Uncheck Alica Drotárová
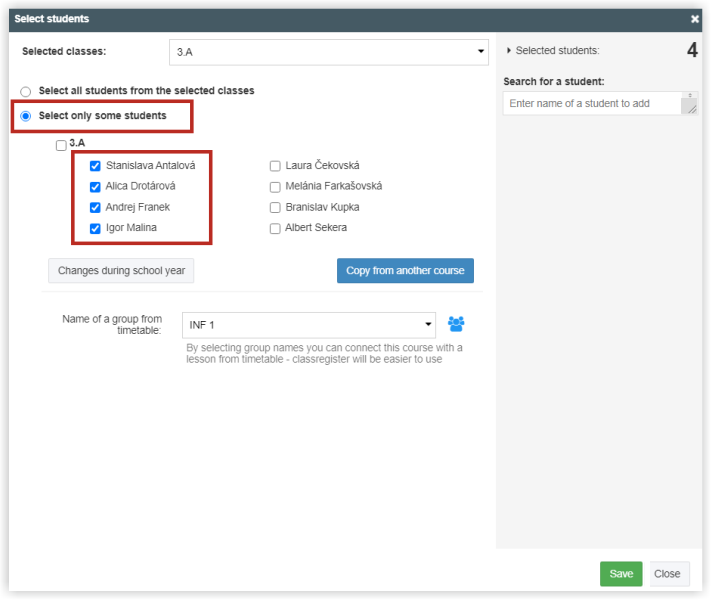Image resolution: width=711 pixels, height=600 pixels. tap(95, 187)
